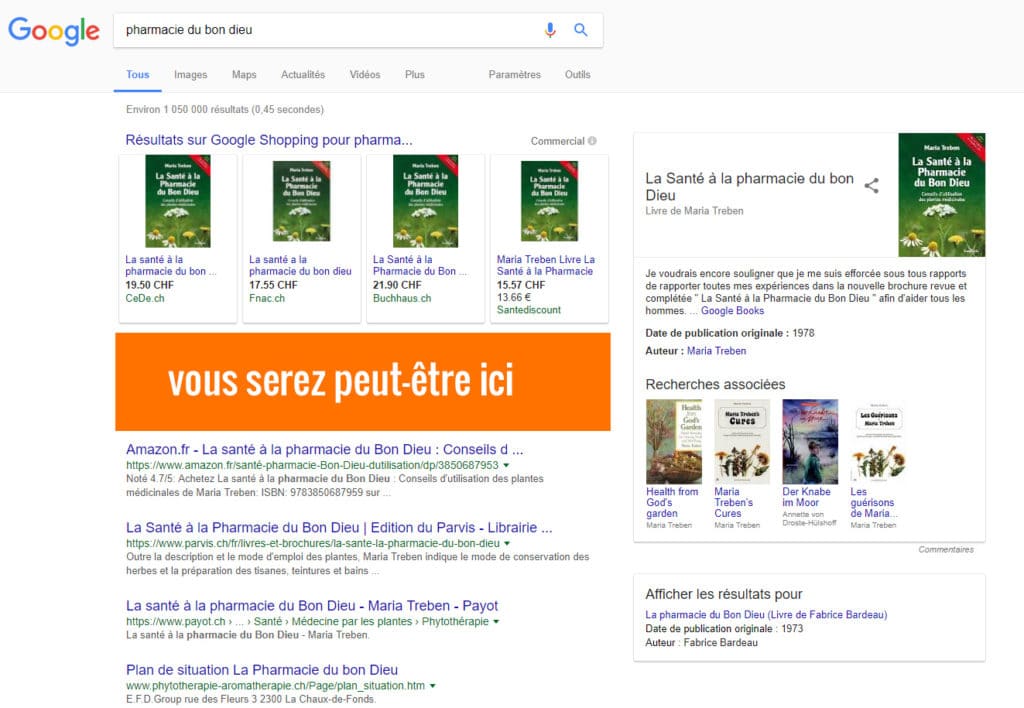
Task: Click the orange vous serez peut-être ici banner
Action: click(363, 381)
